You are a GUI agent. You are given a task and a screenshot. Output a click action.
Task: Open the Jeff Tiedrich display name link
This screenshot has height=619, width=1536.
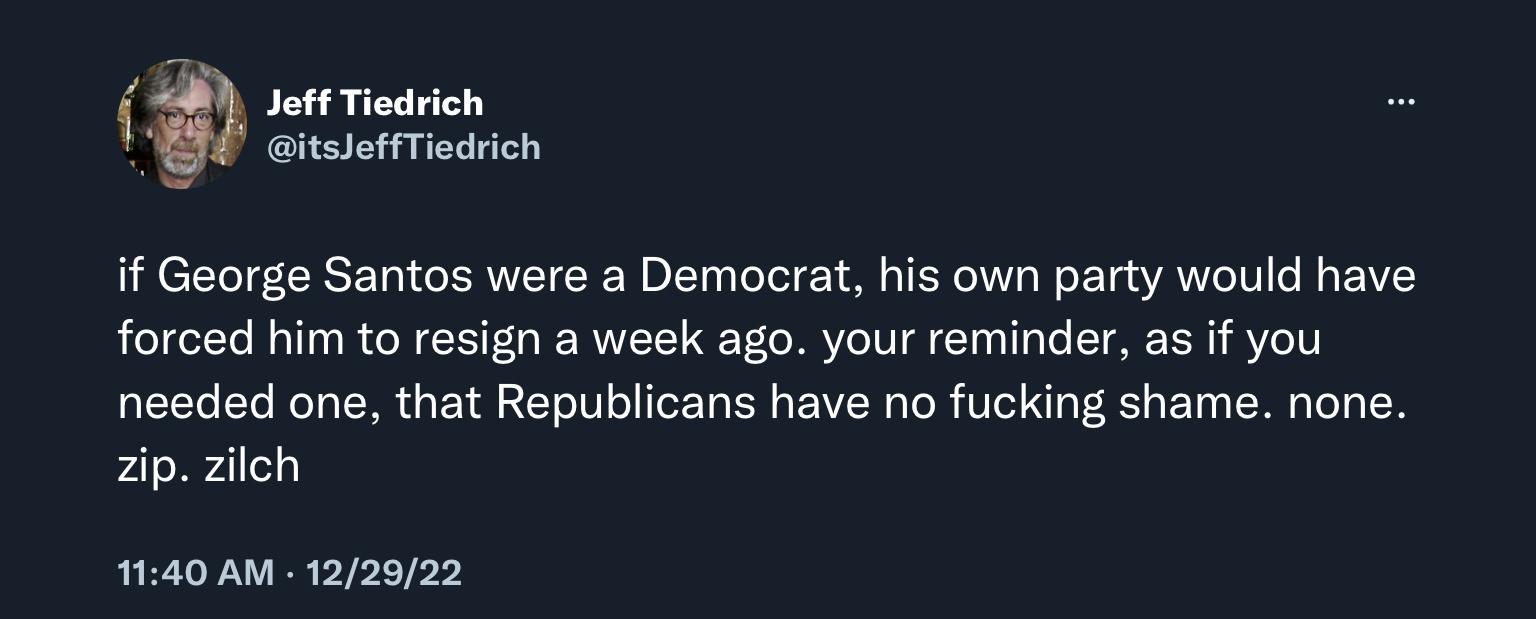(x=375, y=102)
